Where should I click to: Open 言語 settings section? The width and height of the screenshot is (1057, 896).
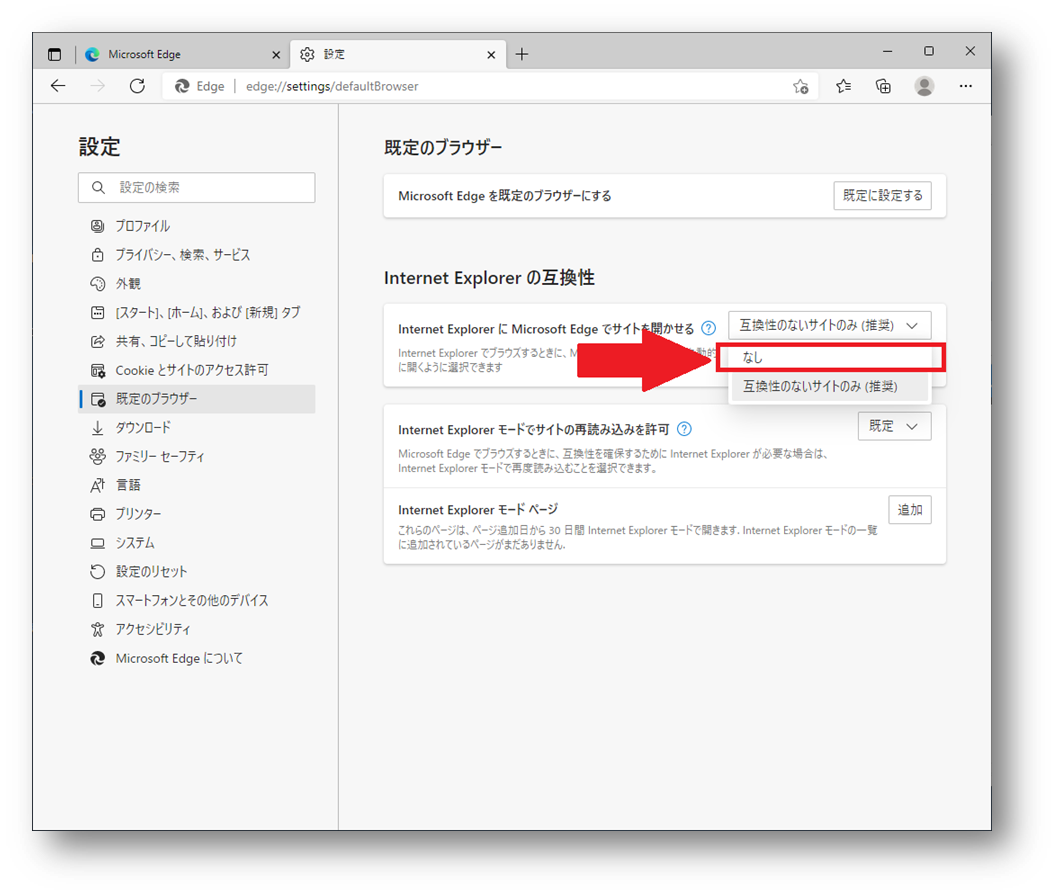(197, 485)
